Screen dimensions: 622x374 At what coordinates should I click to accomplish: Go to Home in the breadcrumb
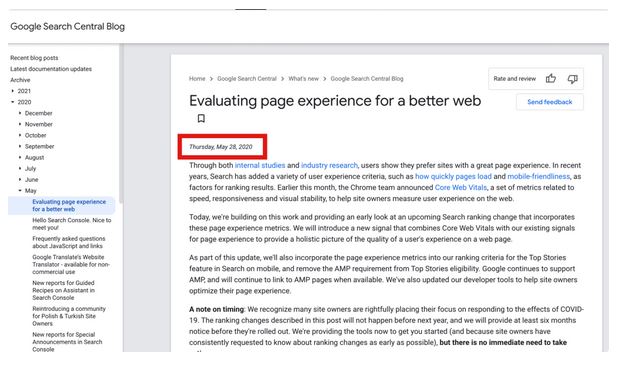(197, 79)
